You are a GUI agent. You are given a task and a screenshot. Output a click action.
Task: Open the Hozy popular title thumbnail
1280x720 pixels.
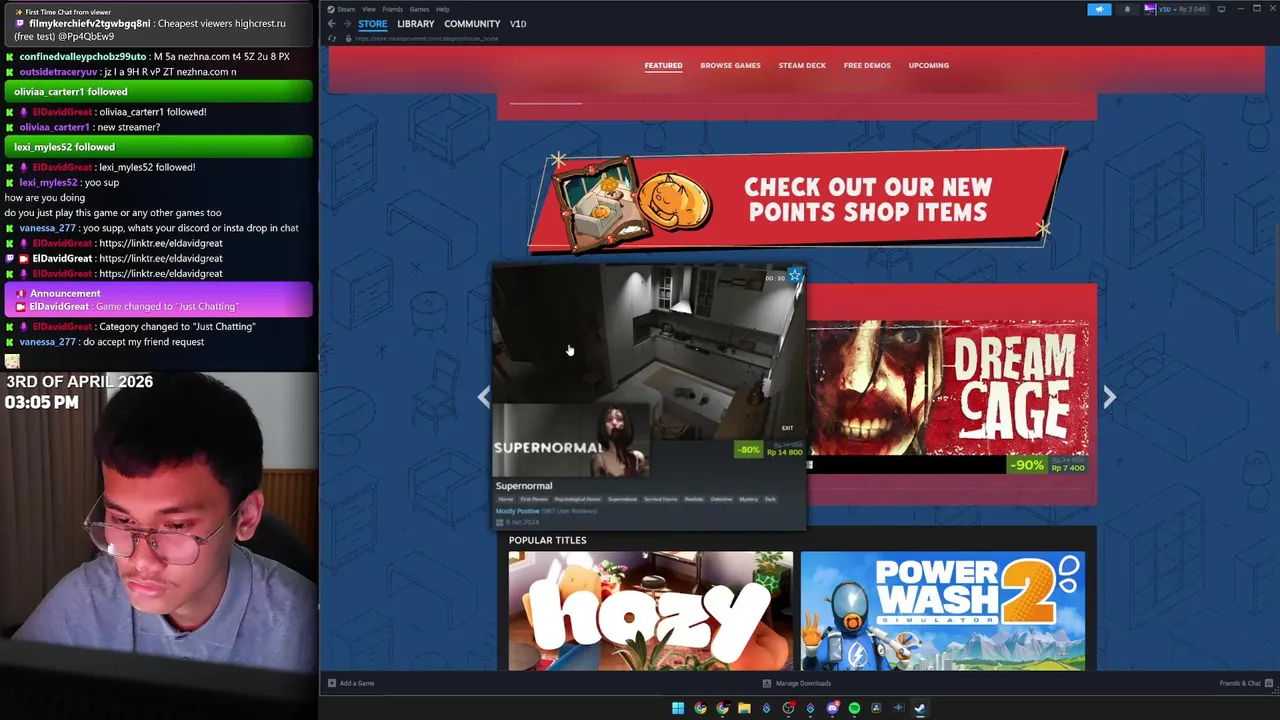coord(650,610)
